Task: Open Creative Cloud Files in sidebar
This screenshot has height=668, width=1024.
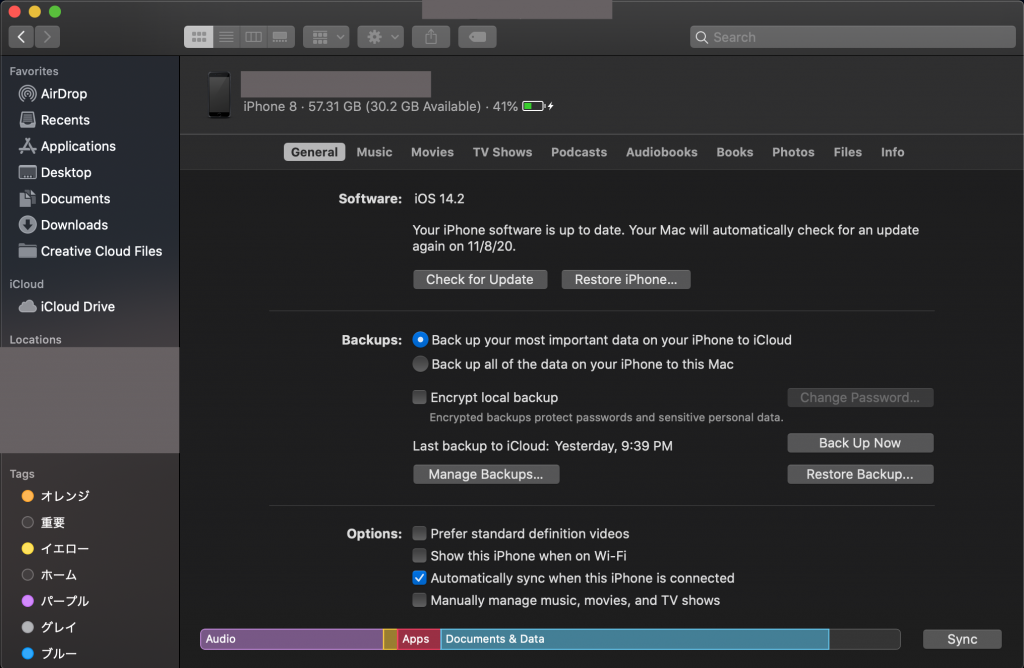Action: (90, 251)
